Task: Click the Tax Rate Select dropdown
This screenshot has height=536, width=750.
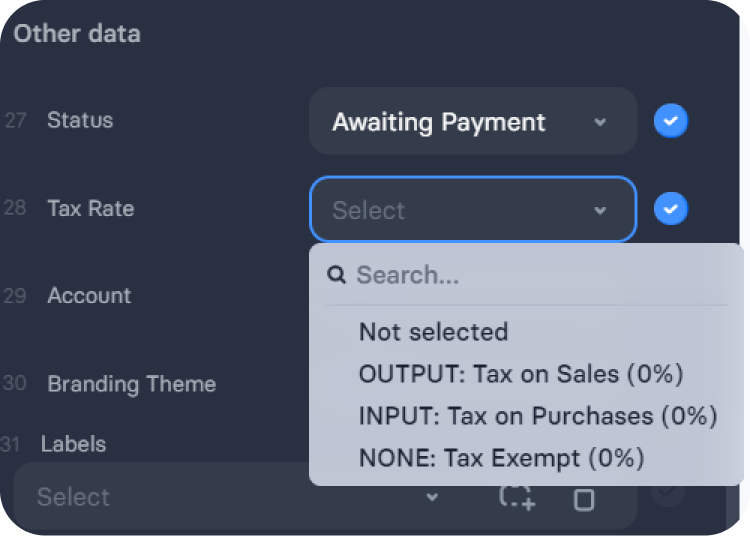Action: pos(473,209)
